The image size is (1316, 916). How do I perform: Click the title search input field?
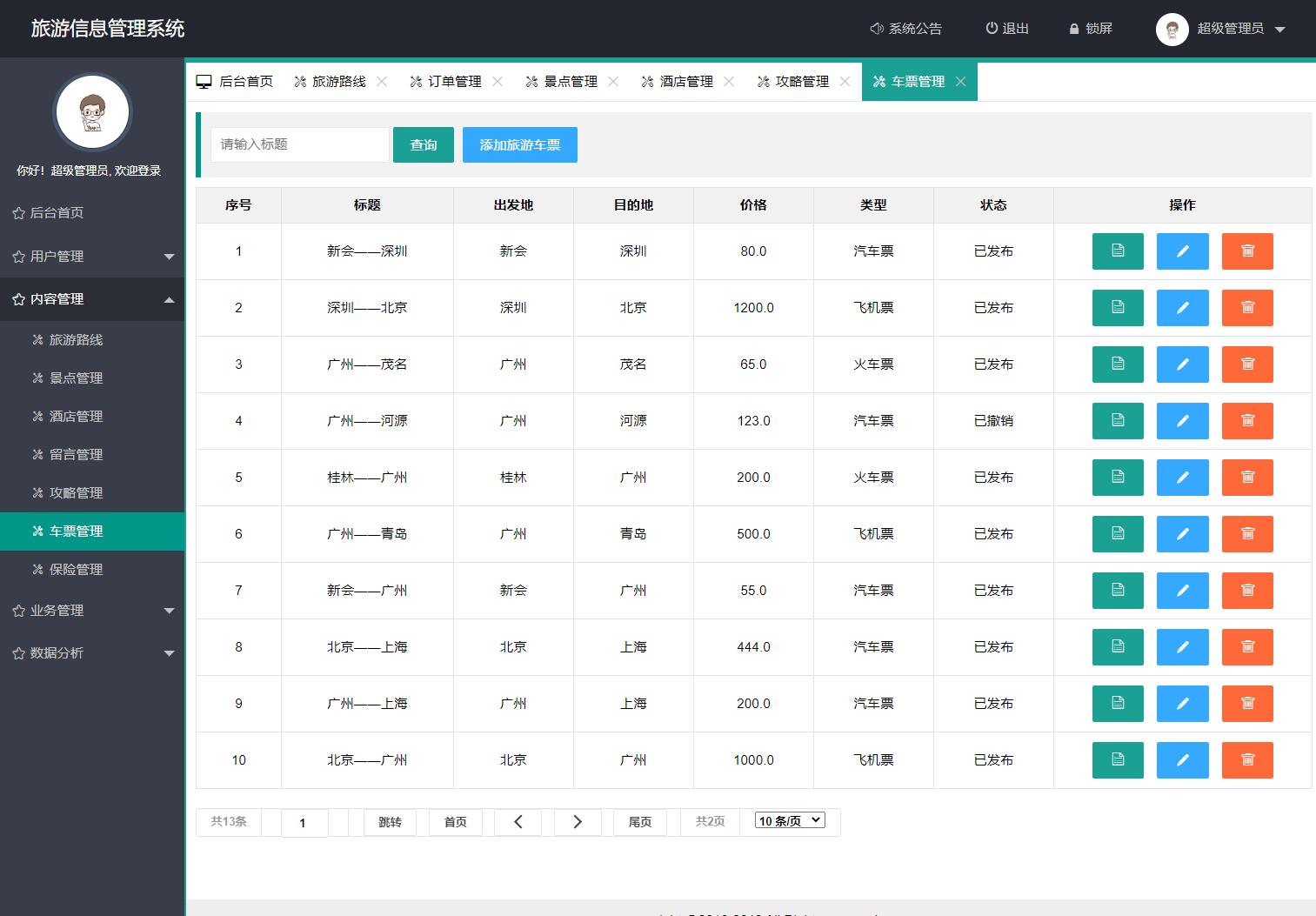point(299,144)
